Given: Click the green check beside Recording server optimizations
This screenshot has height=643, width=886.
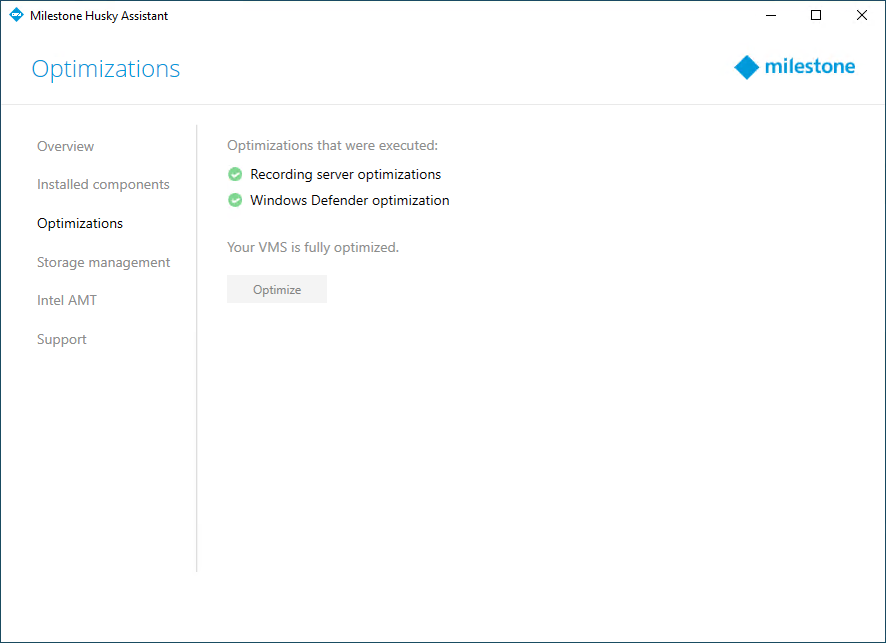Looking at the screenshot, I should [x=235, y=175].
